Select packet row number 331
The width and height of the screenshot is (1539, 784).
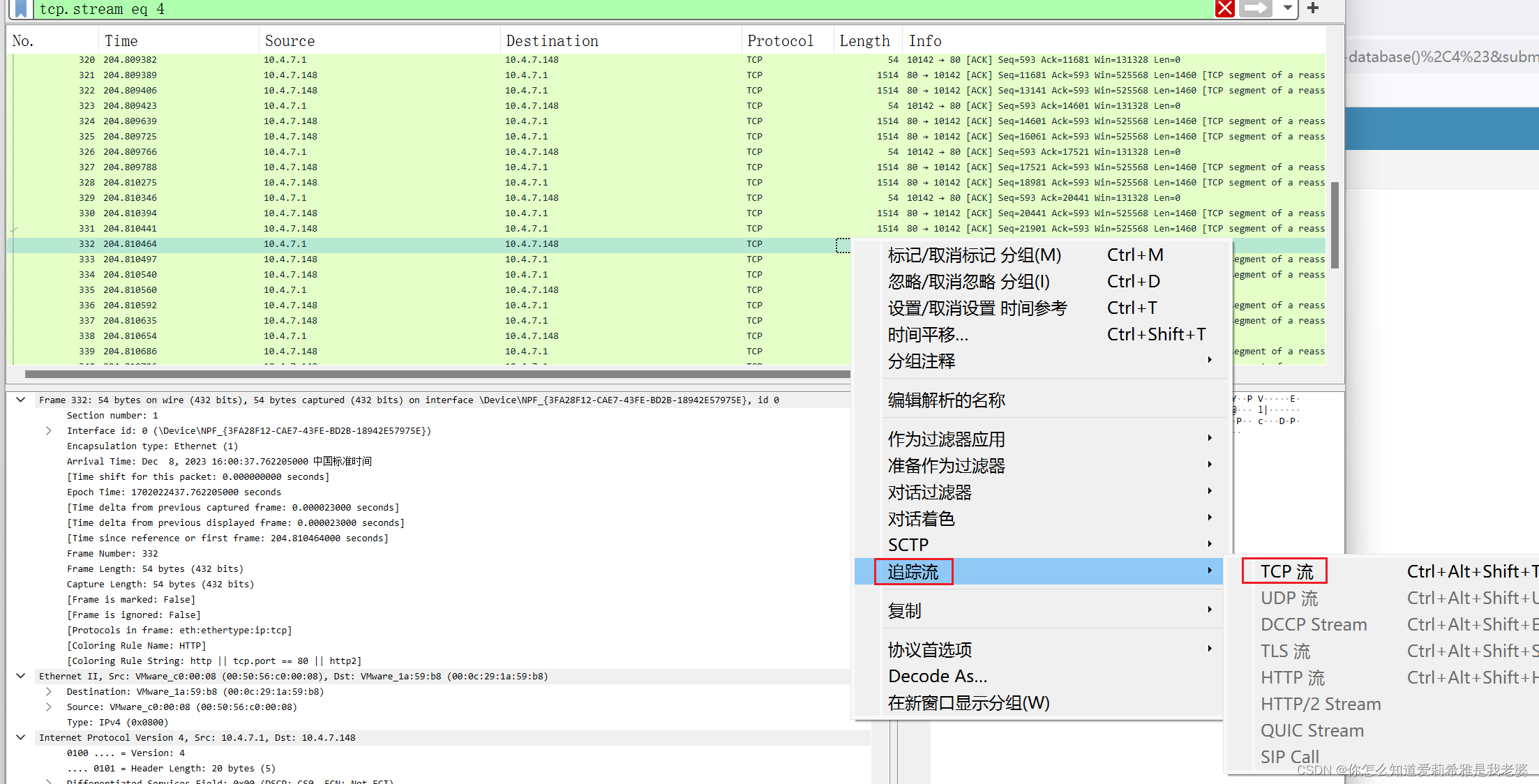coord(666,229)
